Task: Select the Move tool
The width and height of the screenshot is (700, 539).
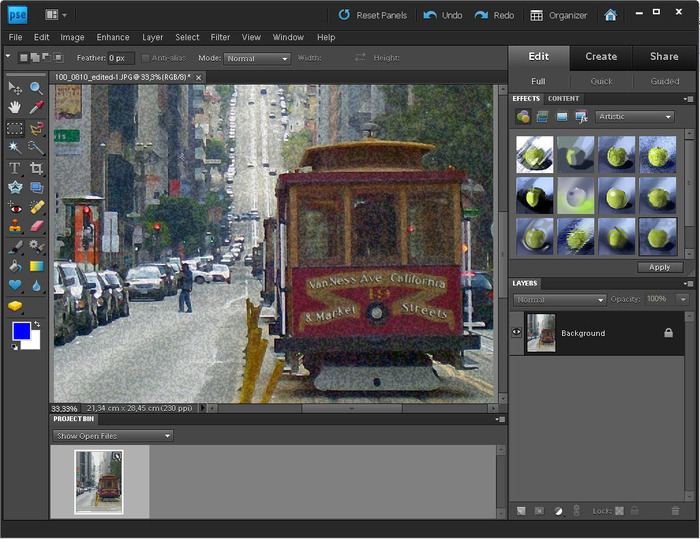Action: tap(15, 88)
